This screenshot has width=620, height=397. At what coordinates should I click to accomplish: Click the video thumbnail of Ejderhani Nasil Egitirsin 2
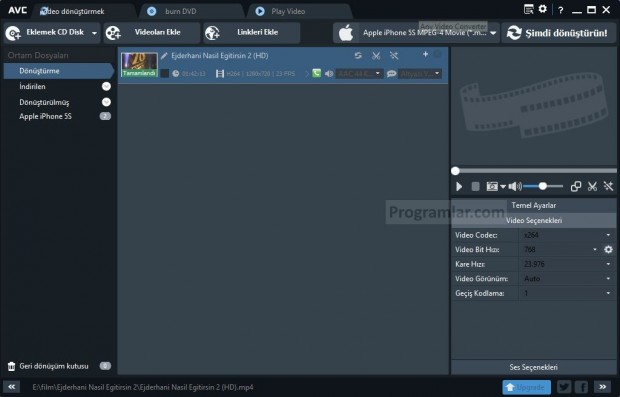pyautogui.click(x=139, y=64)
